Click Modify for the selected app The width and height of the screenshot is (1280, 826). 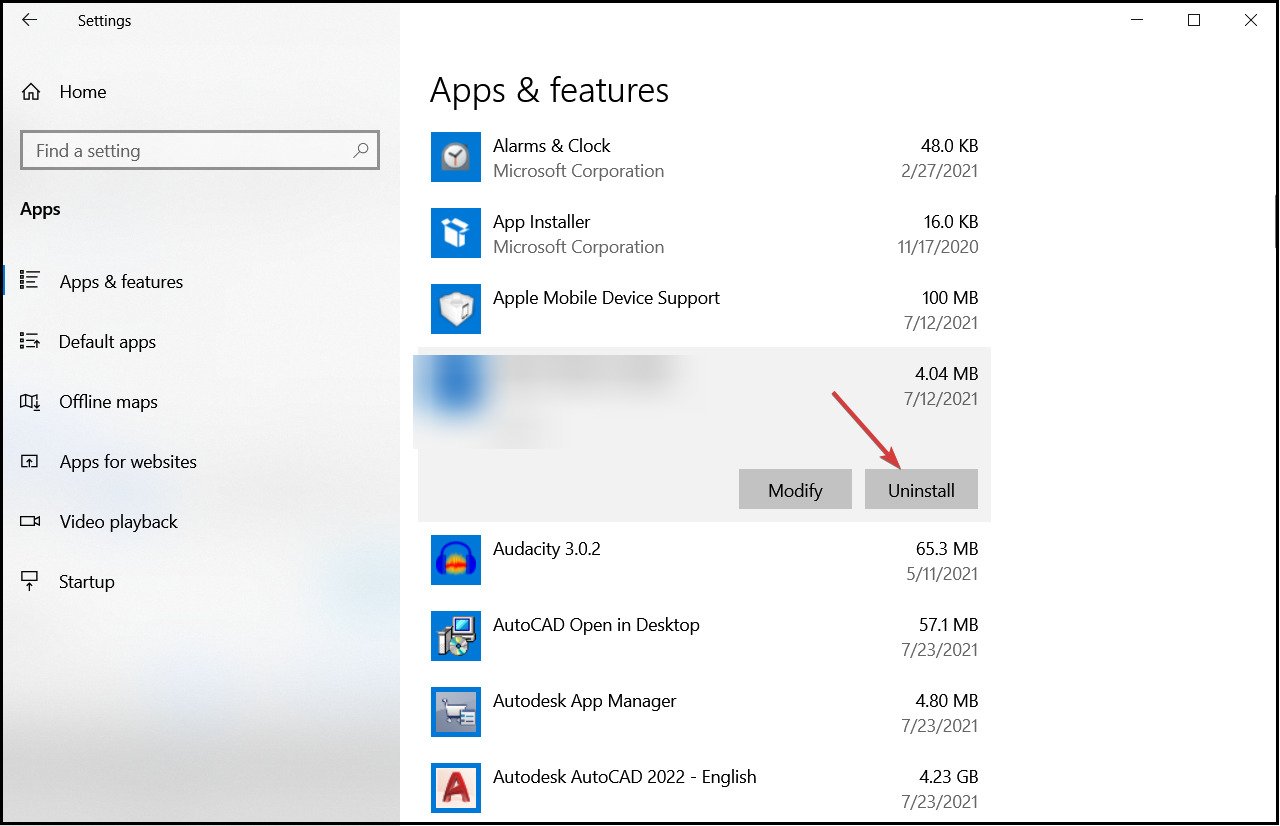click(x=795, y=490)
